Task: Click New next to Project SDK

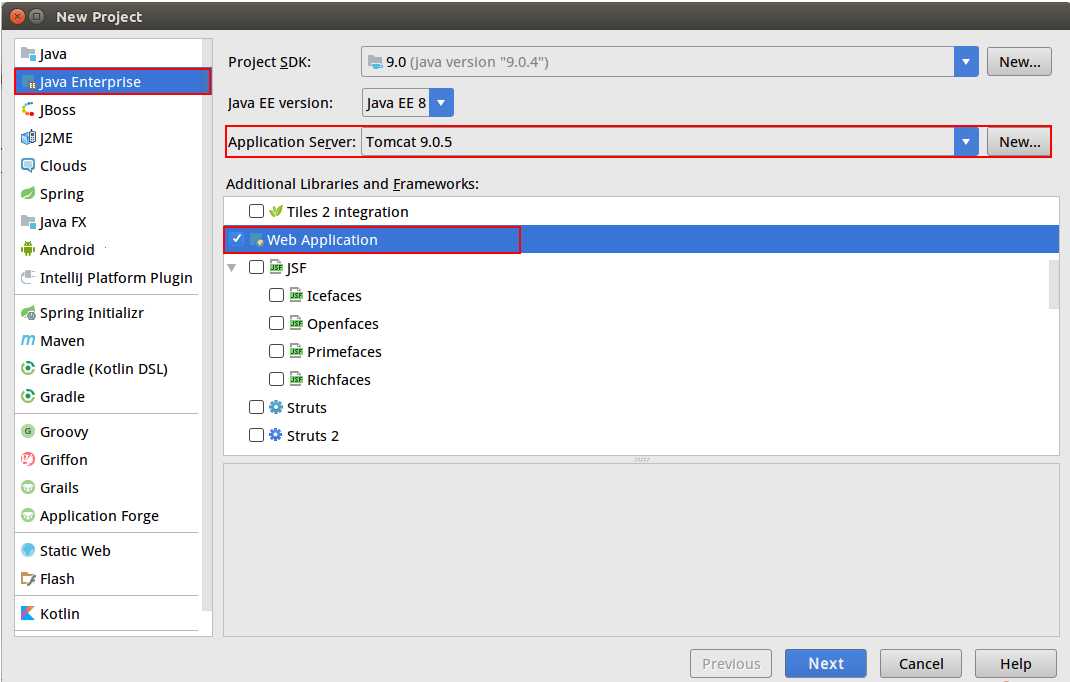Action: point(1019,61)
